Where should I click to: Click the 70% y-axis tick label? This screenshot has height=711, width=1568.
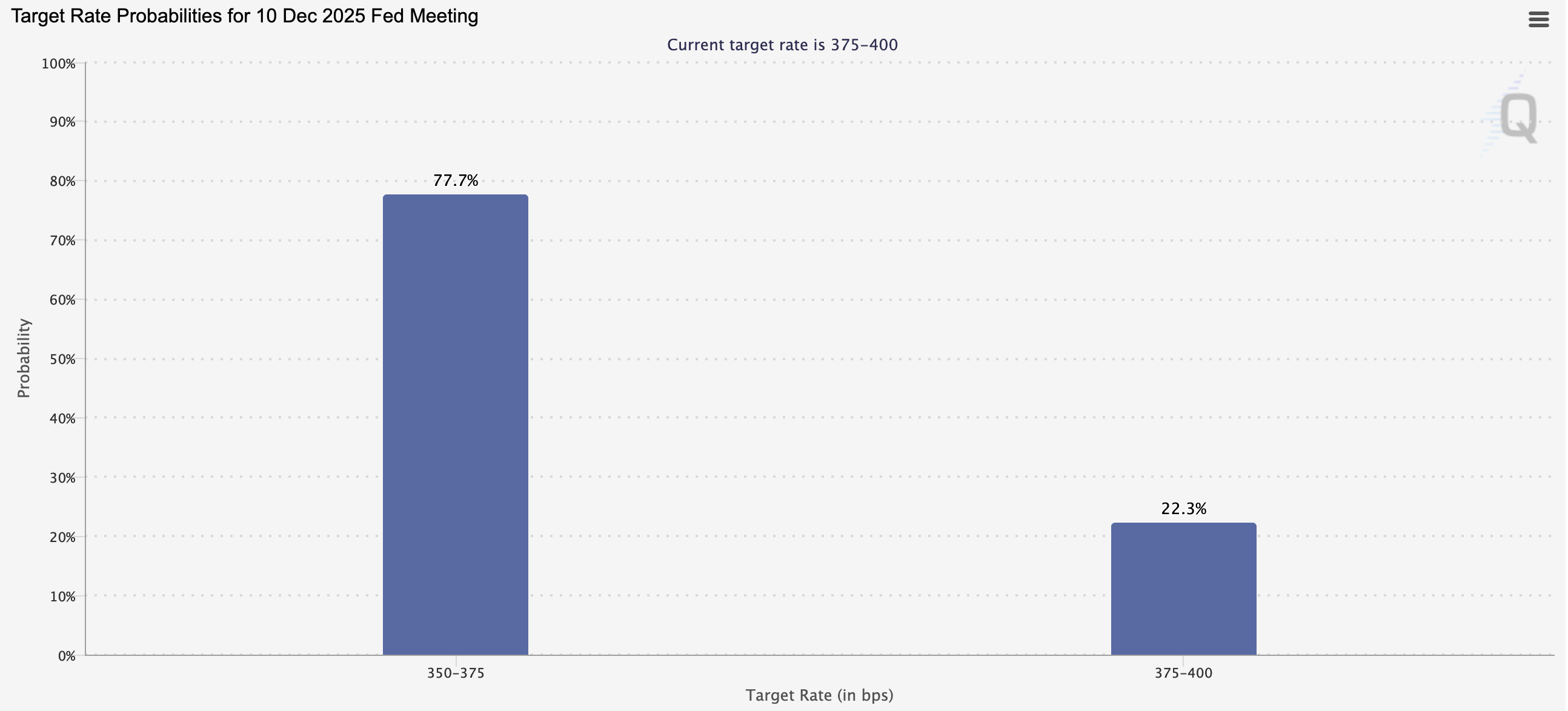pyautogui.click(x=62, y=241)
